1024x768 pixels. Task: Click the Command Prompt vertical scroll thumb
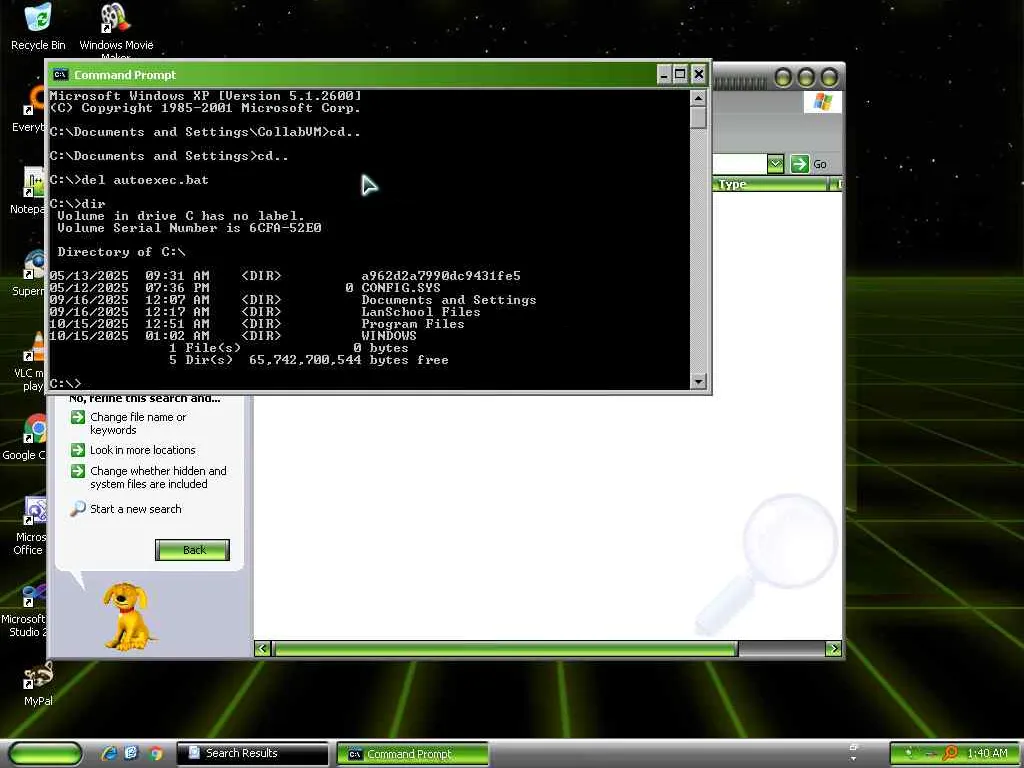point(698,118)
